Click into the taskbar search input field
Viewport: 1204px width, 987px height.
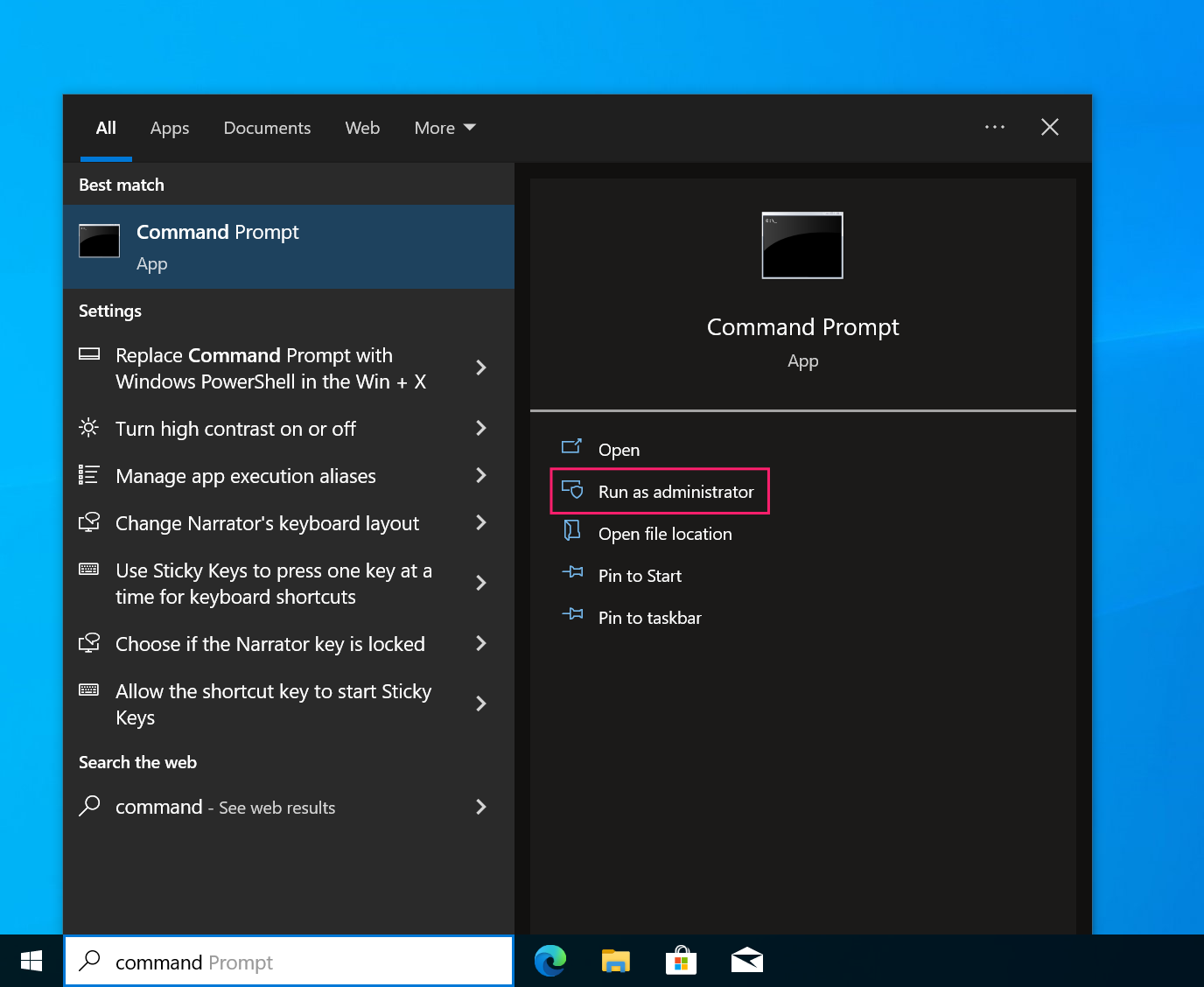pyautogui.click(x=289, y=961)
